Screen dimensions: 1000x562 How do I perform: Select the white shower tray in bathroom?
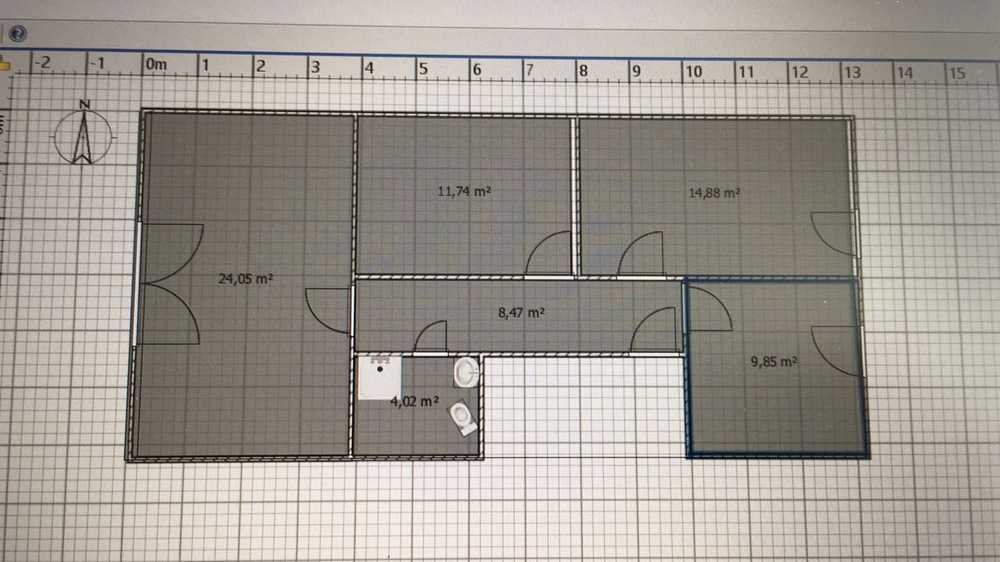(x=379, y=376)
